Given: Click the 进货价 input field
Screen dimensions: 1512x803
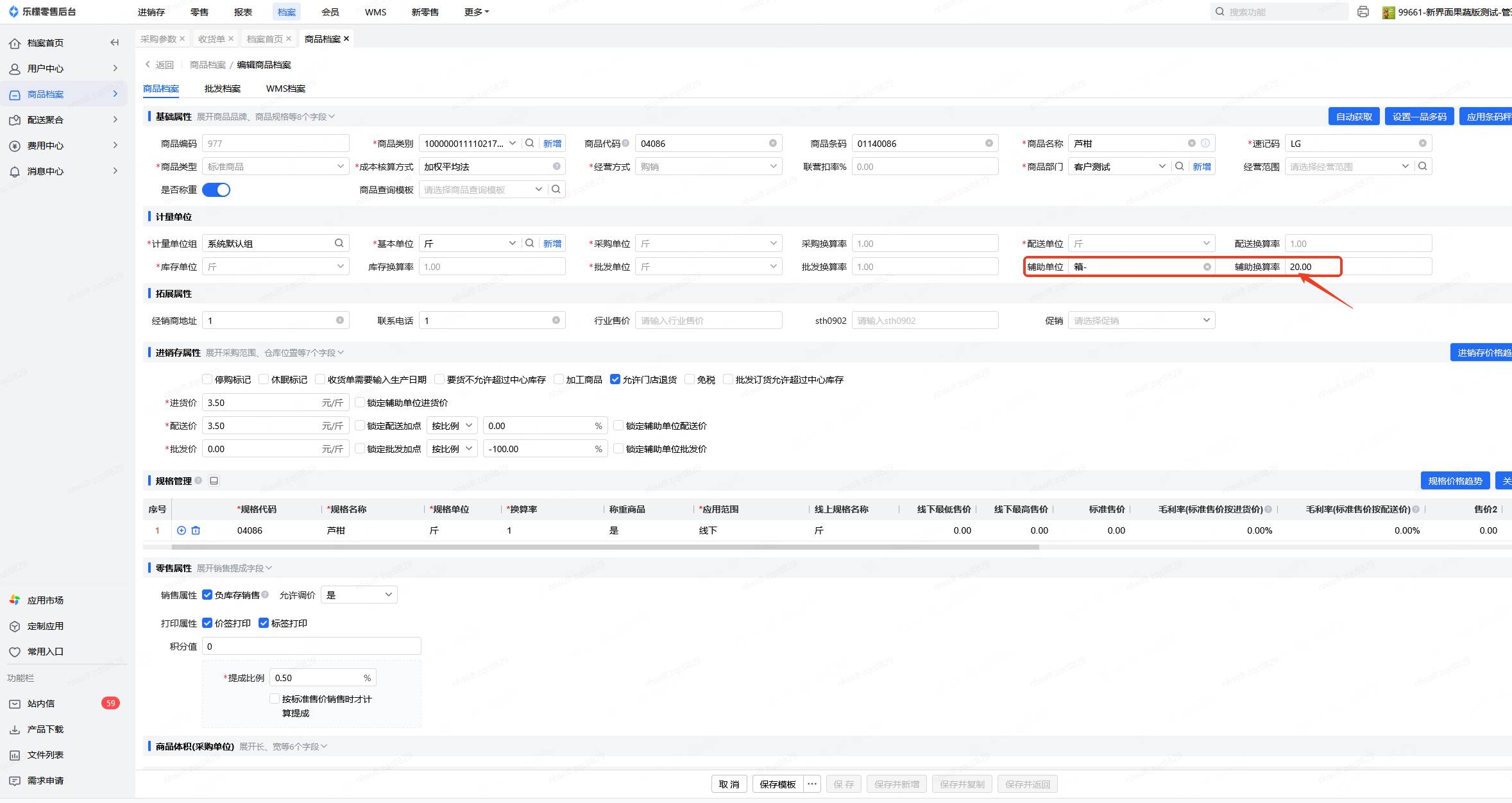Looking at the screenshot, I should coord(260,403).
